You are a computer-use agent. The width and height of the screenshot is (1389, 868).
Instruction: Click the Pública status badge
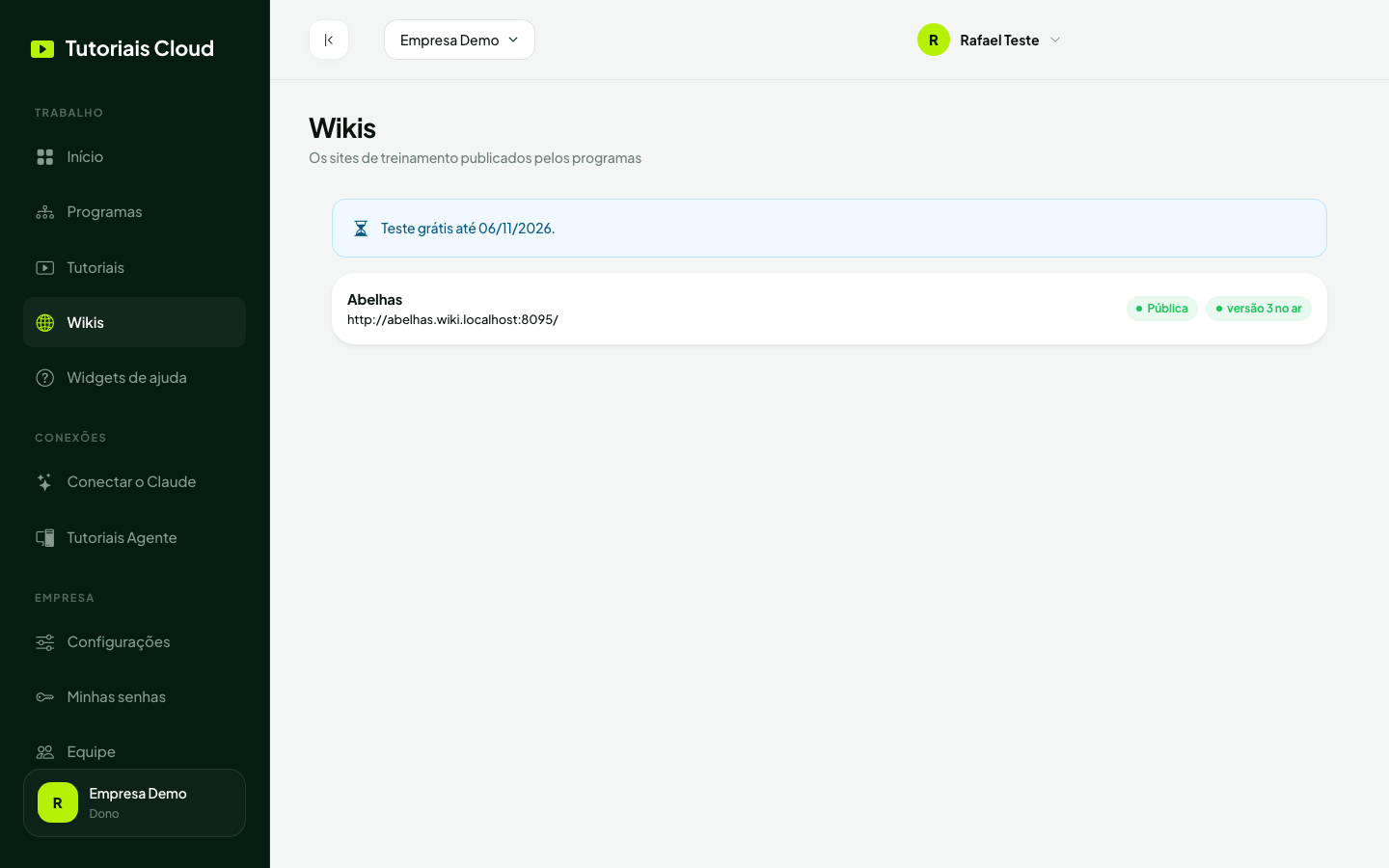coord(1162,309)
